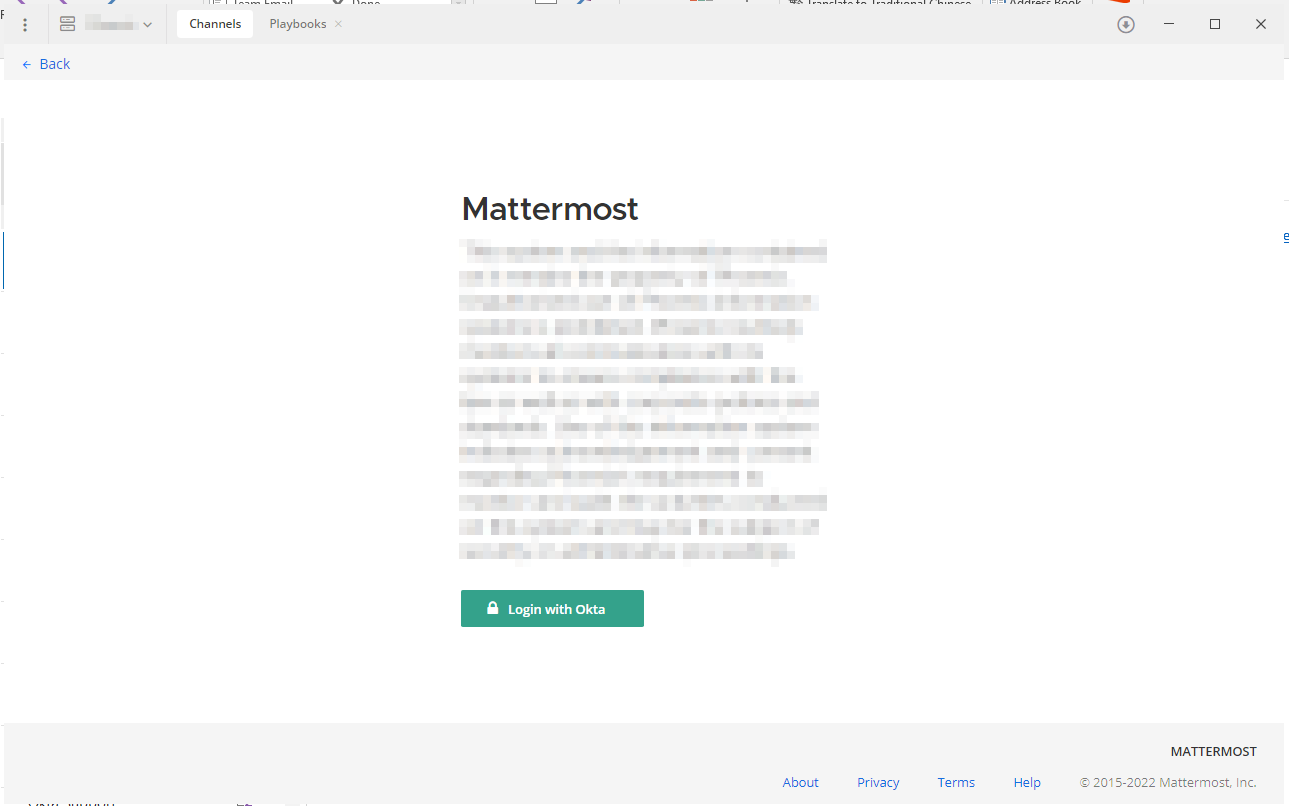Click the MATTERMOST footer logo text
Viewport: 1289px width, 806px height.
tap(1213, 751)
